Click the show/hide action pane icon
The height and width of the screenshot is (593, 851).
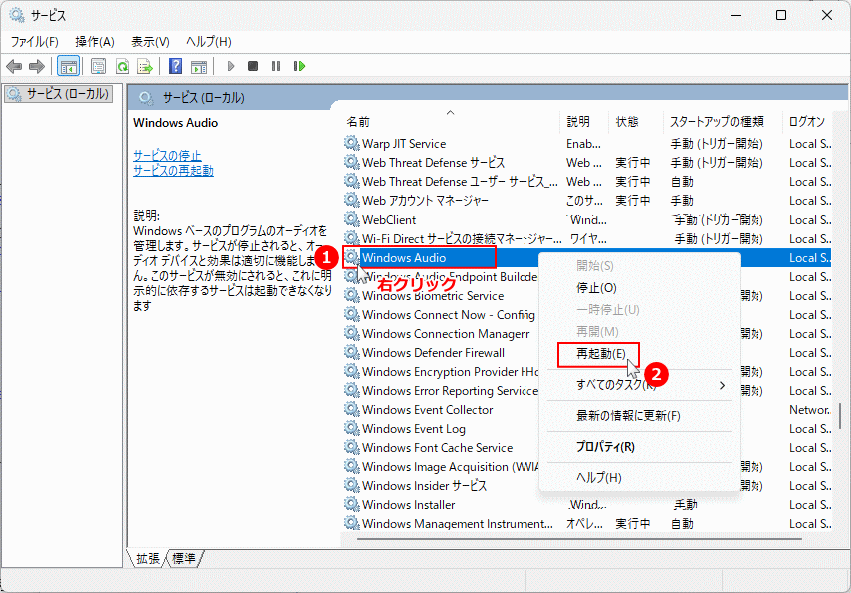[x=199, y=67]
